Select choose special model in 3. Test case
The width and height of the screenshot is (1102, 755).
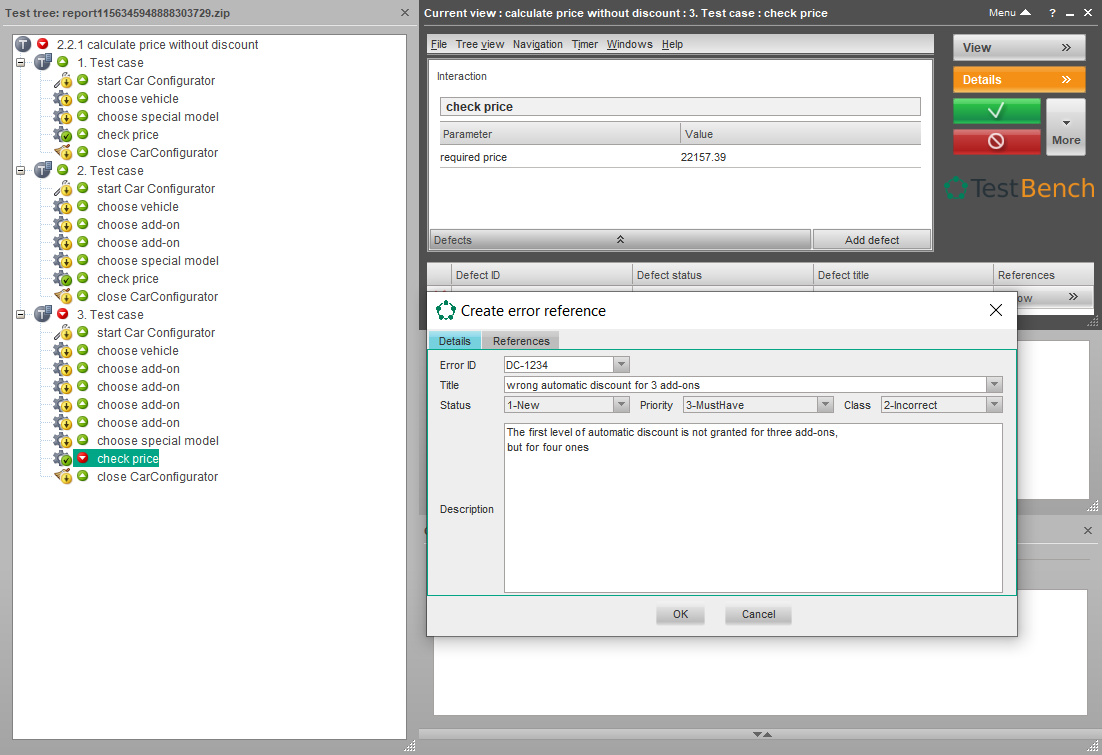point(157,441)
